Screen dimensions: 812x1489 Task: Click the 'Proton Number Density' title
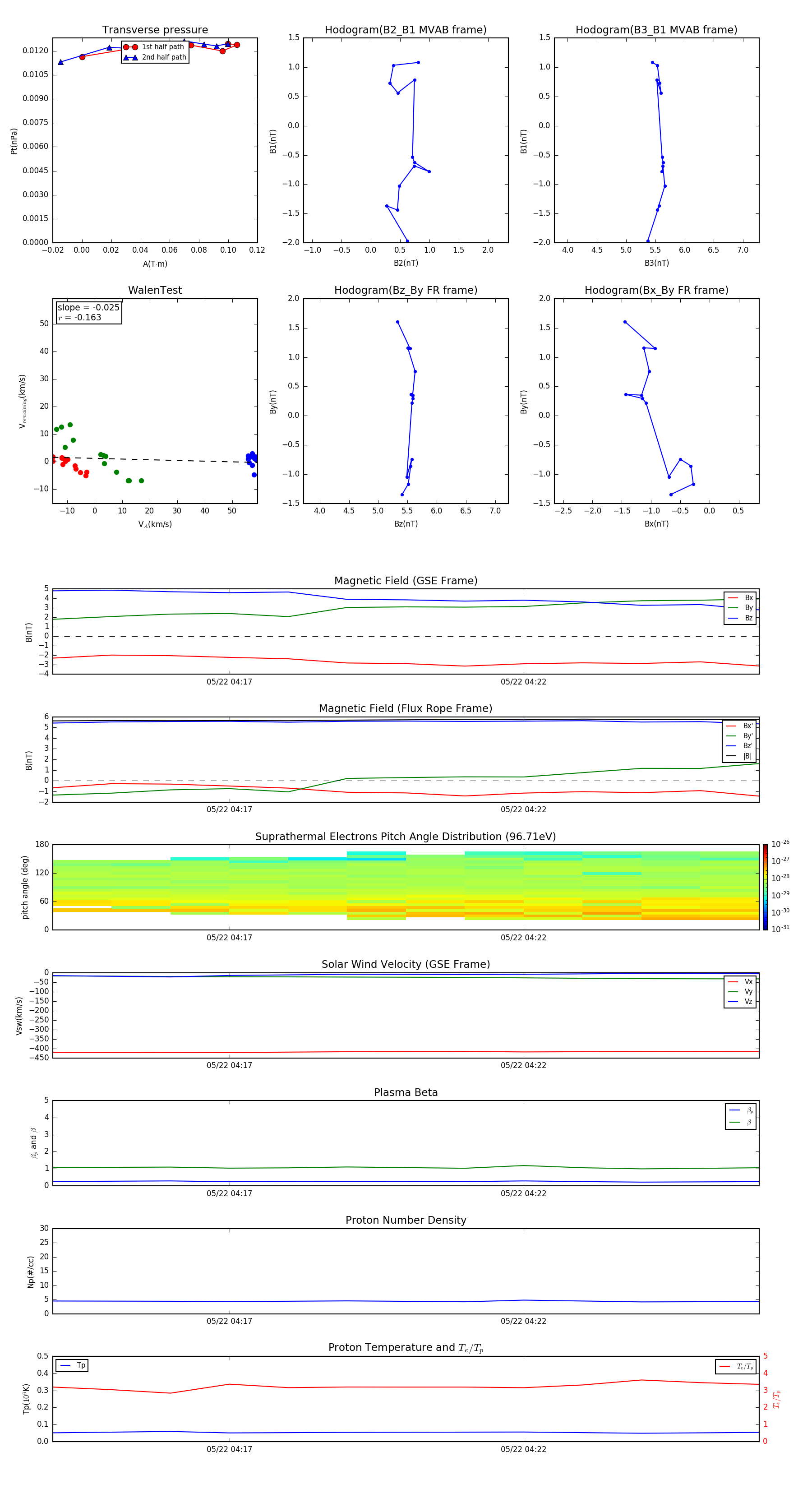[x=406, y=1220]
